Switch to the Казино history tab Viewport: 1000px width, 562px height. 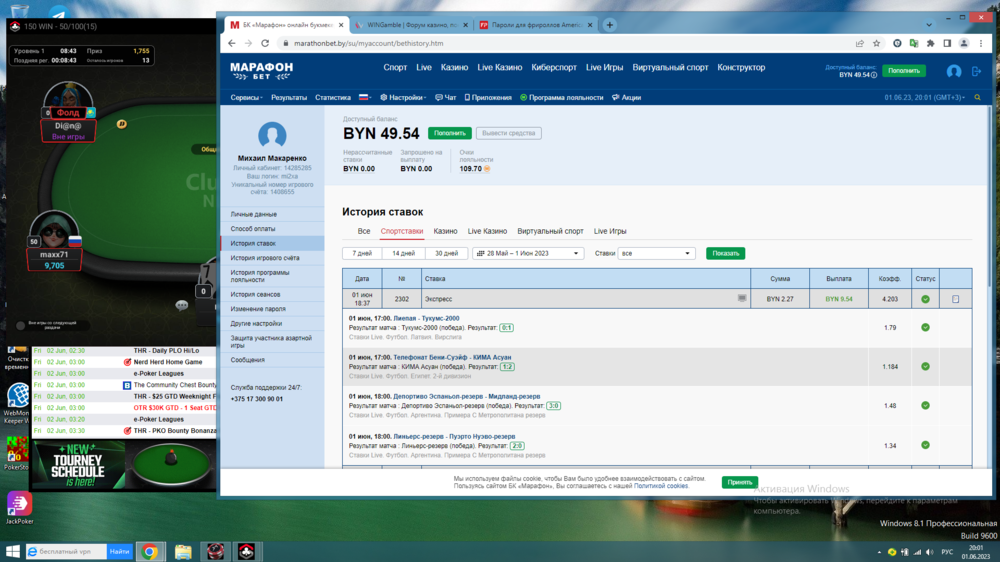[445, 231]
